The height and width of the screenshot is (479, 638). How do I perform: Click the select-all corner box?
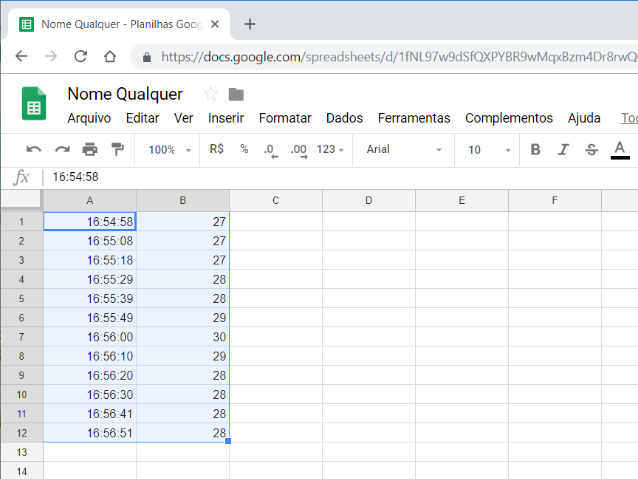click(21, 200)
